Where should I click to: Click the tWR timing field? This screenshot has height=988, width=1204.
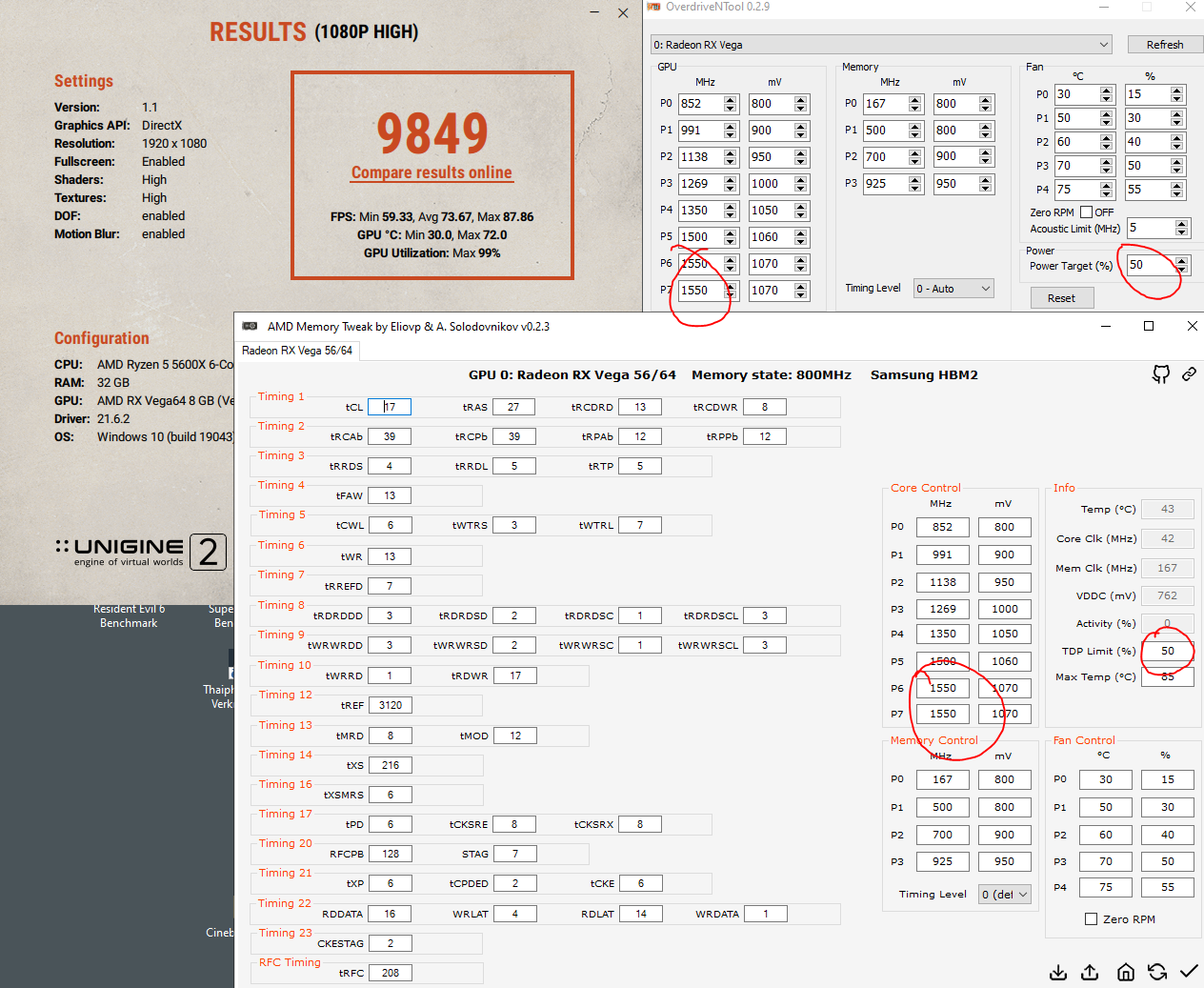coord(389,556)
